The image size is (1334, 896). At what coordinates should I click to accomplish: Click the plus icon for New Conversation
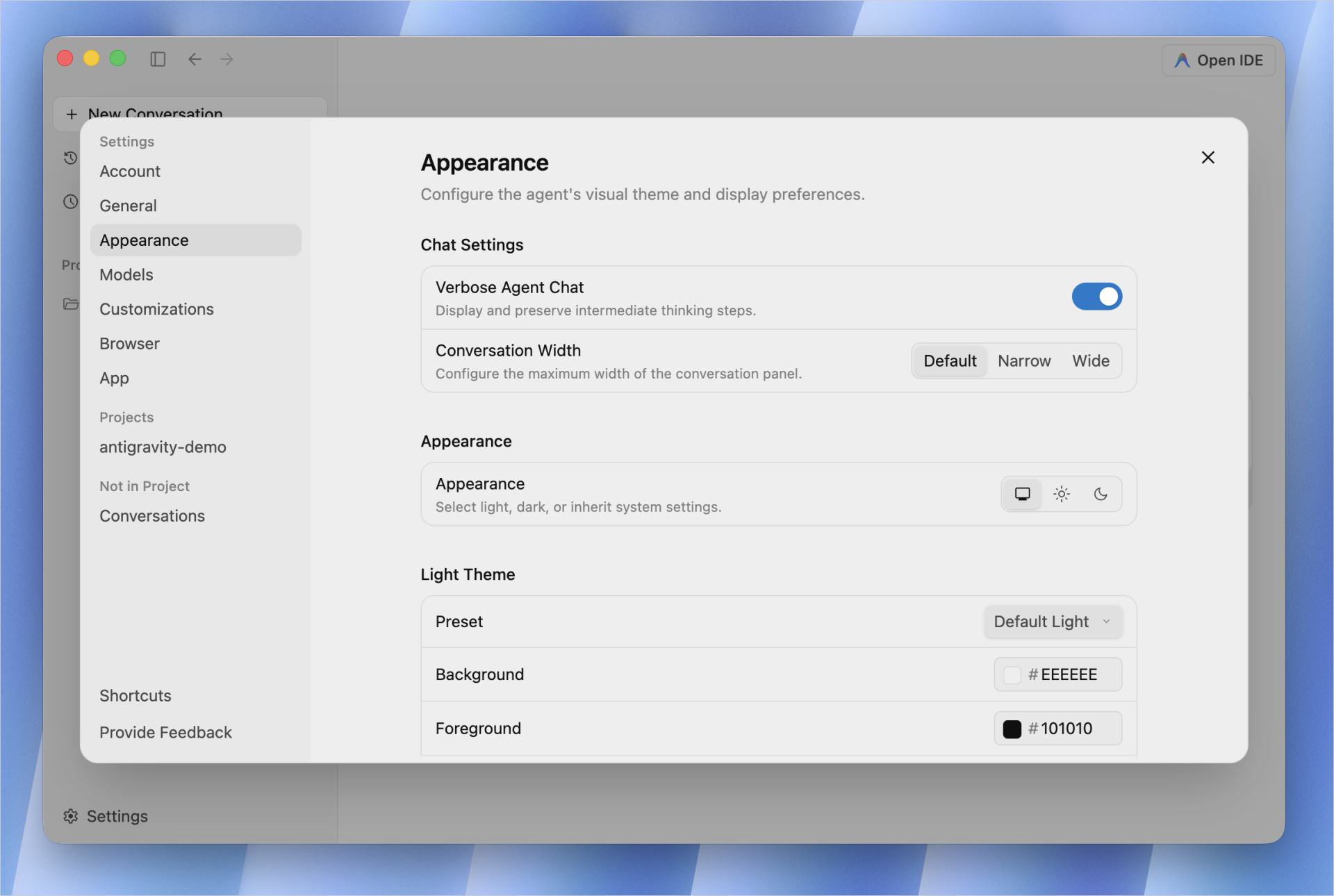[x=72, y=114]
